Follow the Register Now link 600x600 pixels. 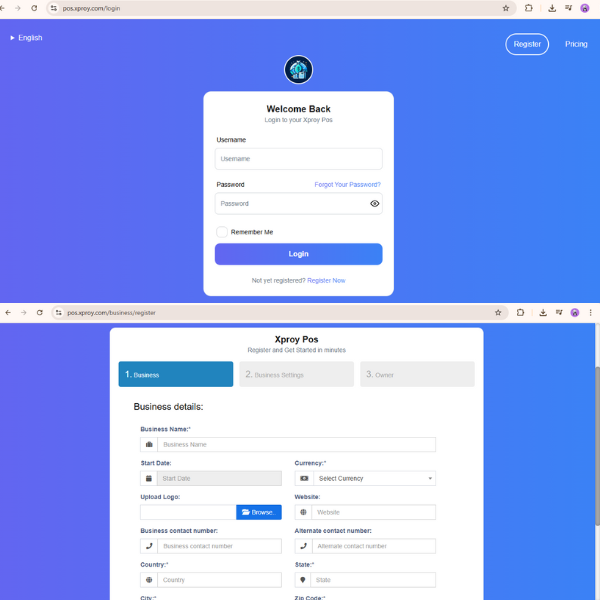pyautogui.click(x=326, y=280)
